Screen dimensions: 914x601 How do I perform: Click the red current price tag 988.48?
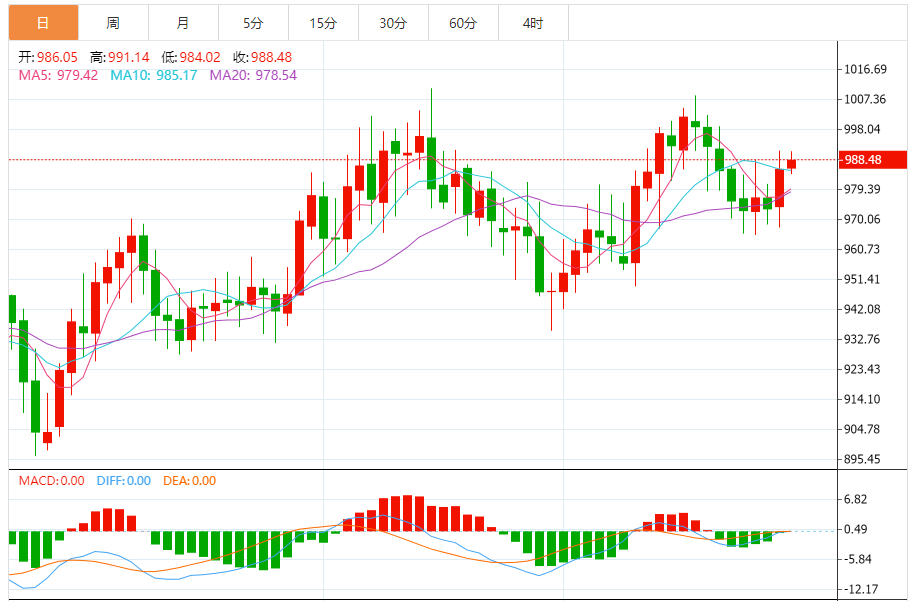click(x=873, y=160)
